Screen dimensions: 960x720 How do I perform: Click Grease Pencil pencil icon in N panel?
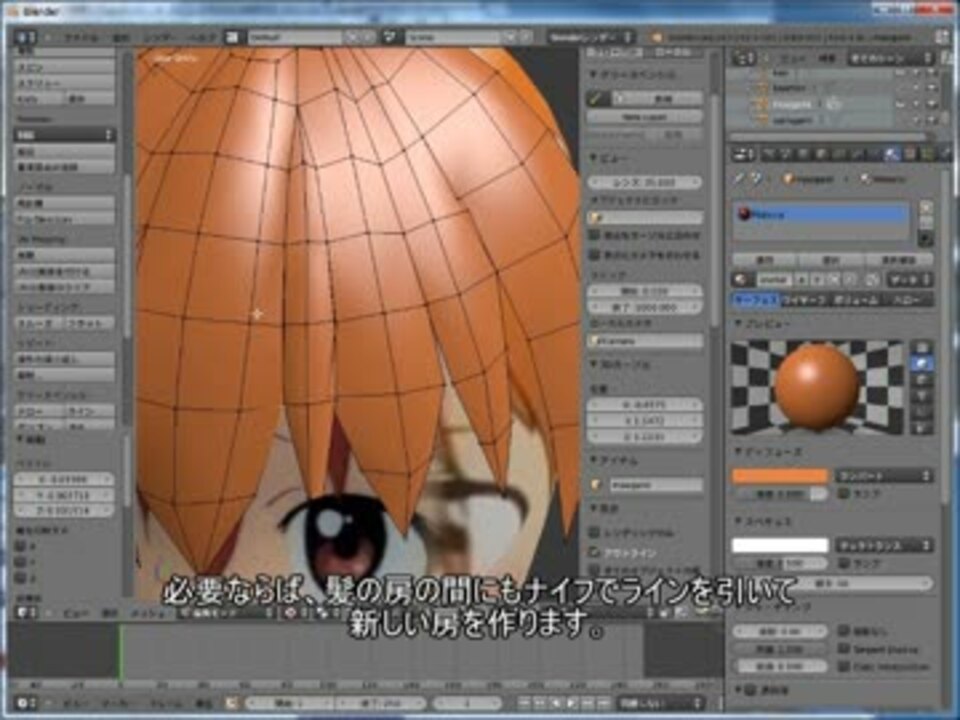598,98
